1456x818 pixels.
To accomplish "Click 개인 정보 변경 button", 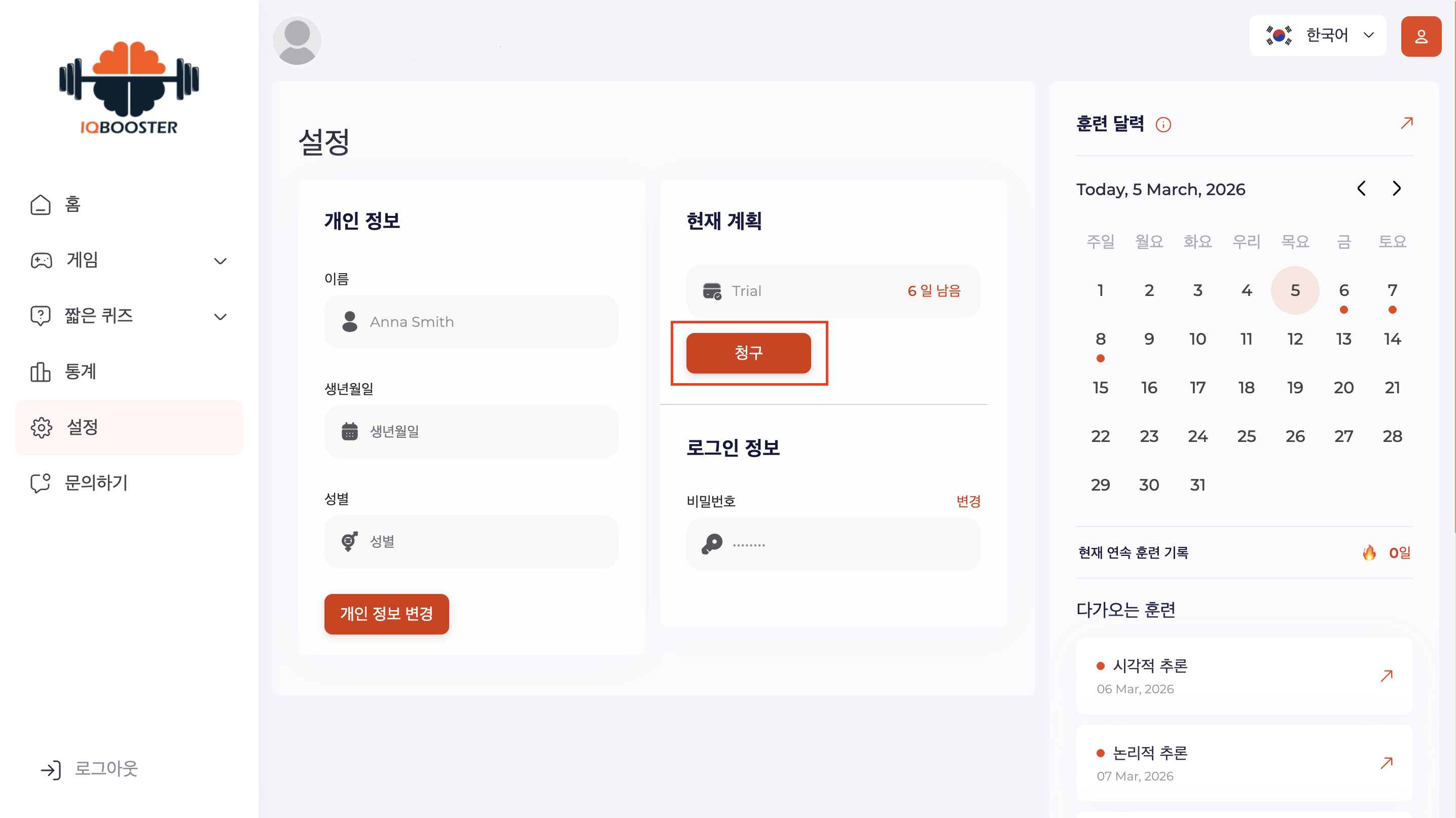I will click(386, 614).
